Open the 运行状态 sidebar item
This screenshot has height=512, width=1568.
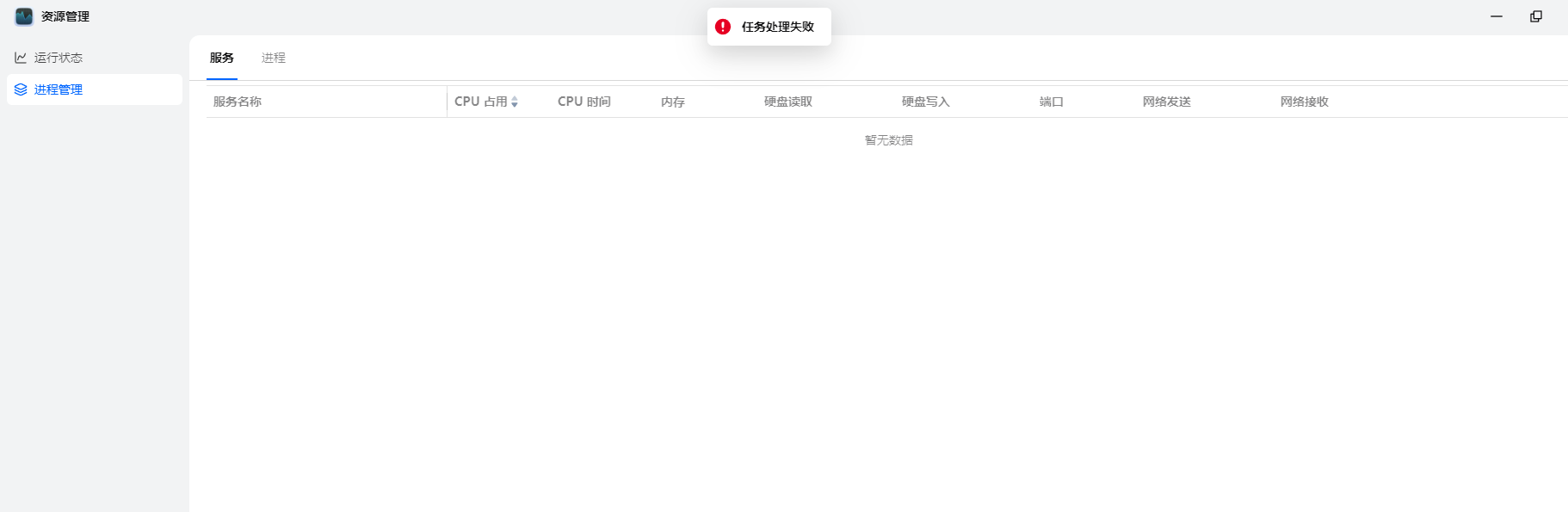[95, 58]
